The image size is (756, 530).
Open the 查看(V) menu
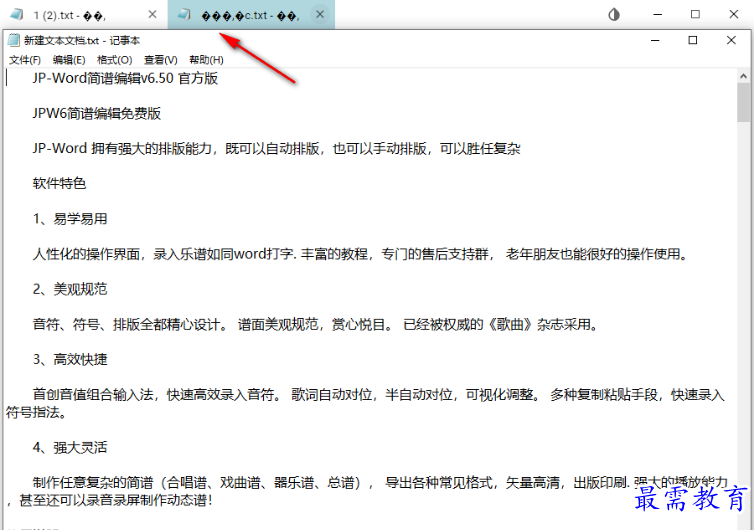[161, 60]
